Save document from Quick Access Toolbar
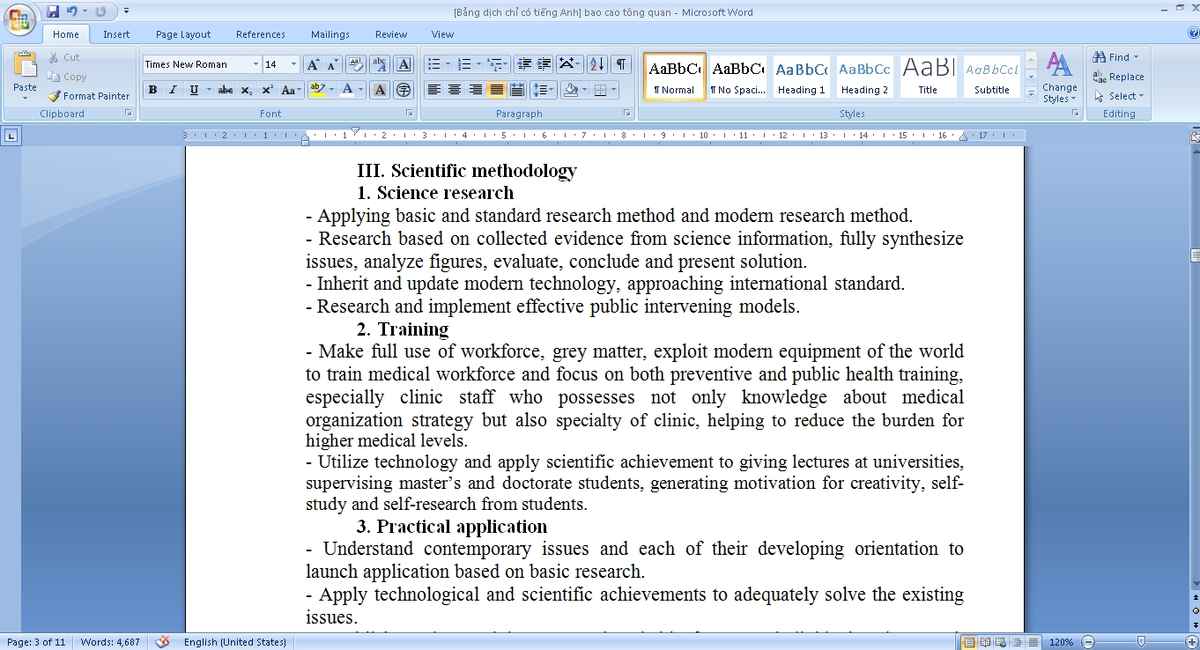This screenshot has width=1200, height=650. point(54,12)
